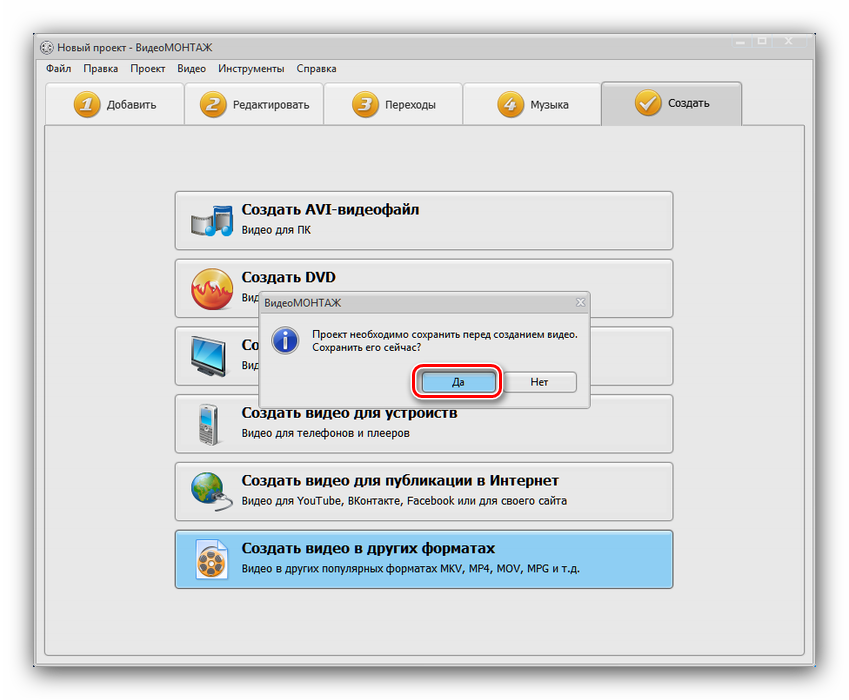
Task: Open the Инструменты menu
Action: pos(250,69)
